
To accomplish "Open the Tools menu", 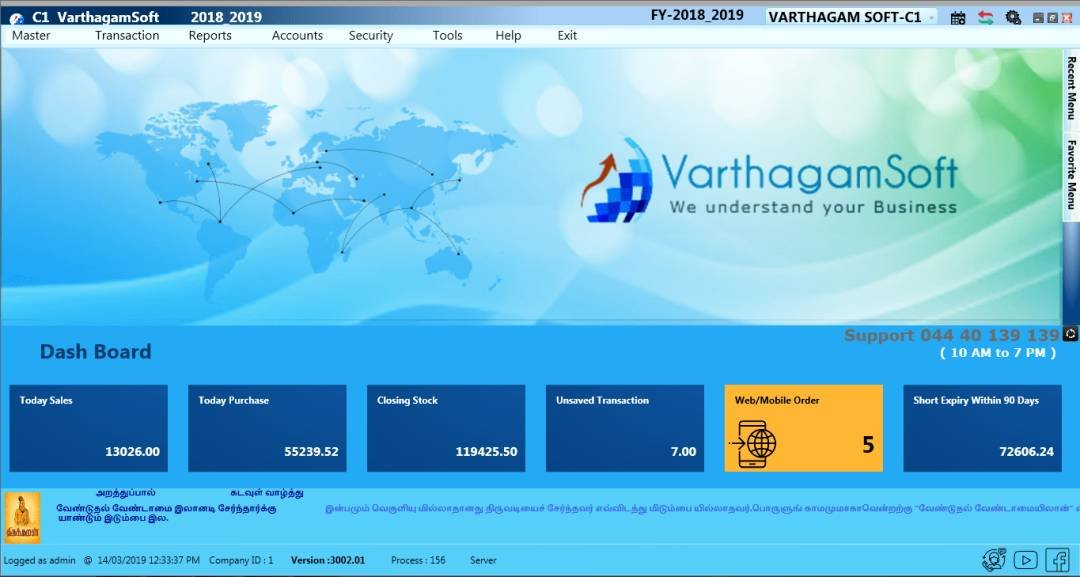I will (x=447, y=35).
